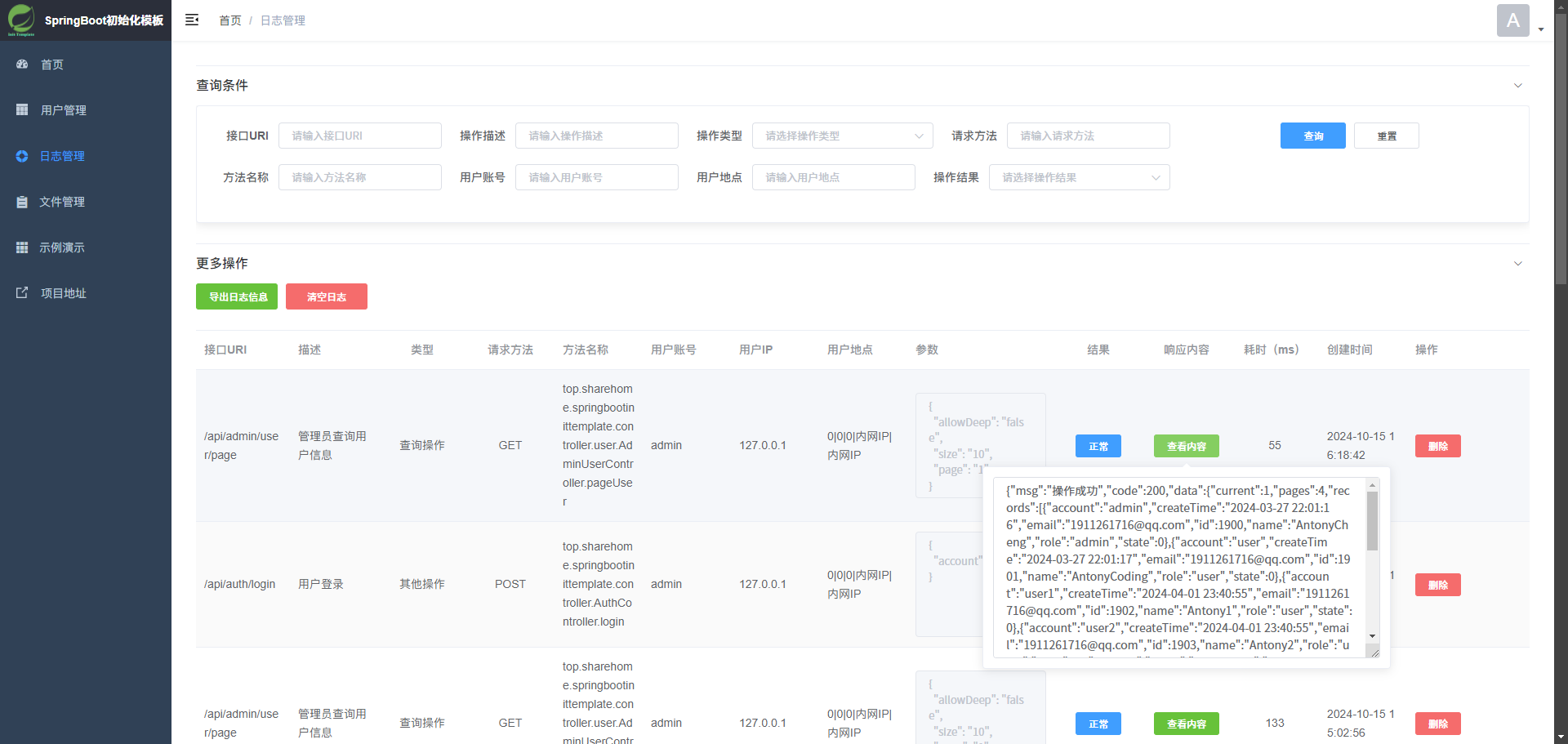Click the 日志管理 sidebar icon
Screen dimensions: 1568x744
coord(22,156)
